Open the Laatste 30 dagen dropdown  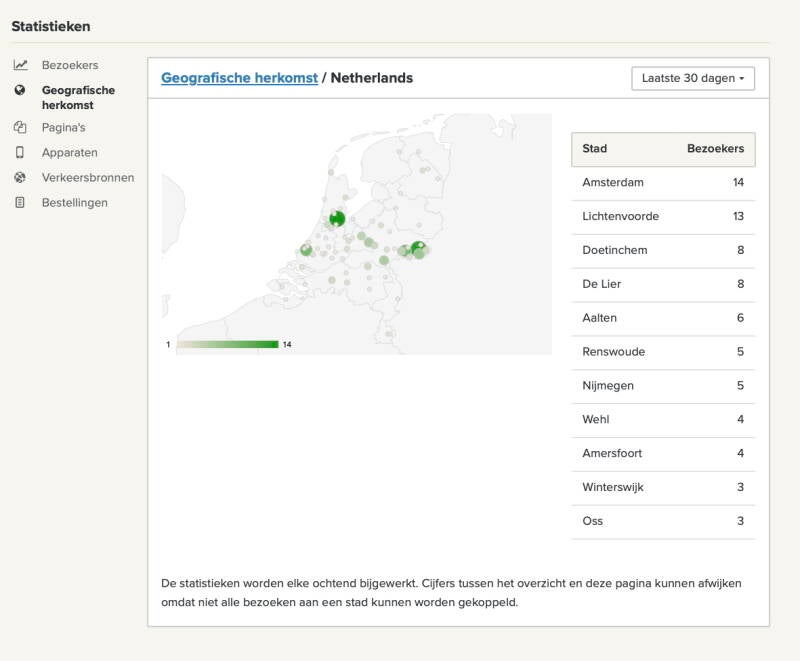[693, 78]
